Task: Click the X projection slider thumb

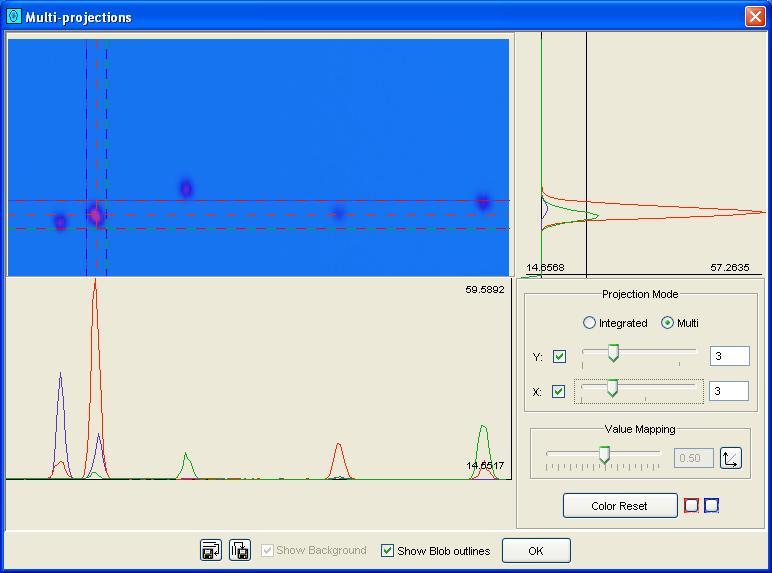Action: click(612, 388)
